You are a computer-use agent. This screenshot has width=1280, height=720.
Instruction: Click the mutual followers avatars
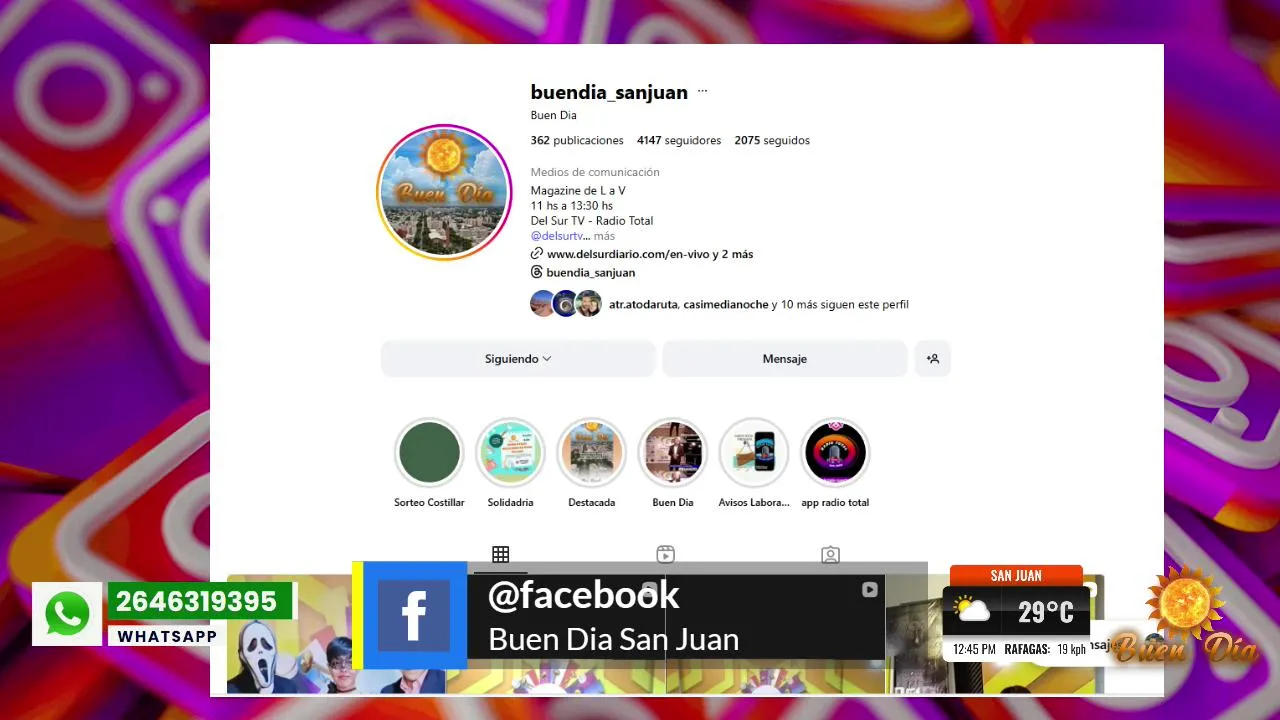click(x=566, y=304)
